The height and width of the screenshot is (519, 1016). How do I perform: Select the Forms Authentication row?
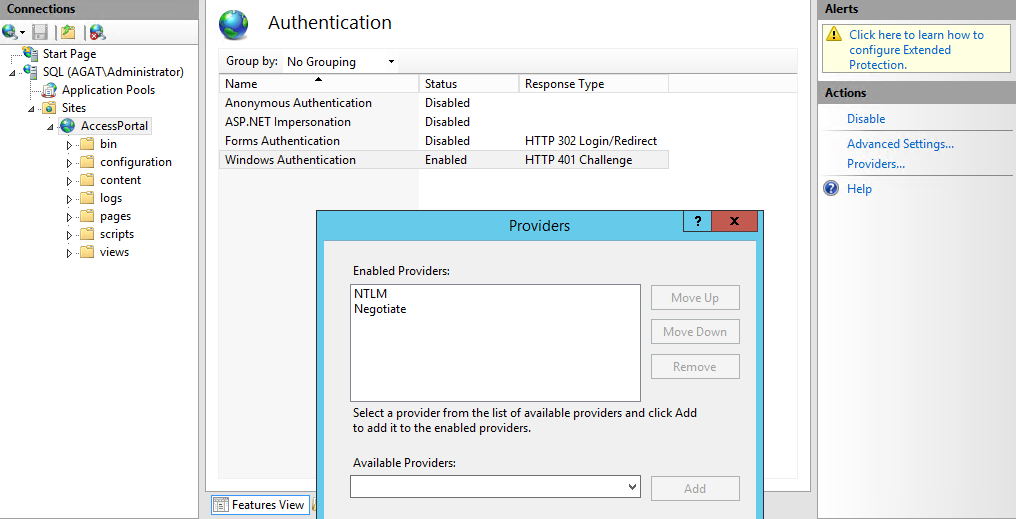pos(282,141)
